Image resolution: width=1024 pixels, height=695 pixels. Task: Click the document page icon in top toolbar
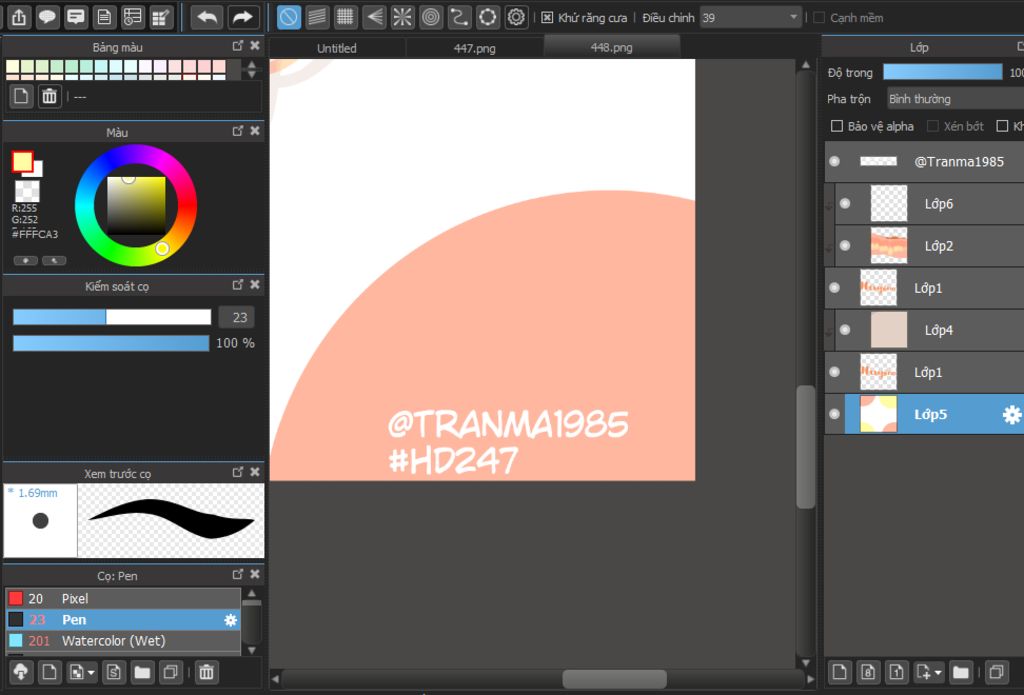coord(104,17)
